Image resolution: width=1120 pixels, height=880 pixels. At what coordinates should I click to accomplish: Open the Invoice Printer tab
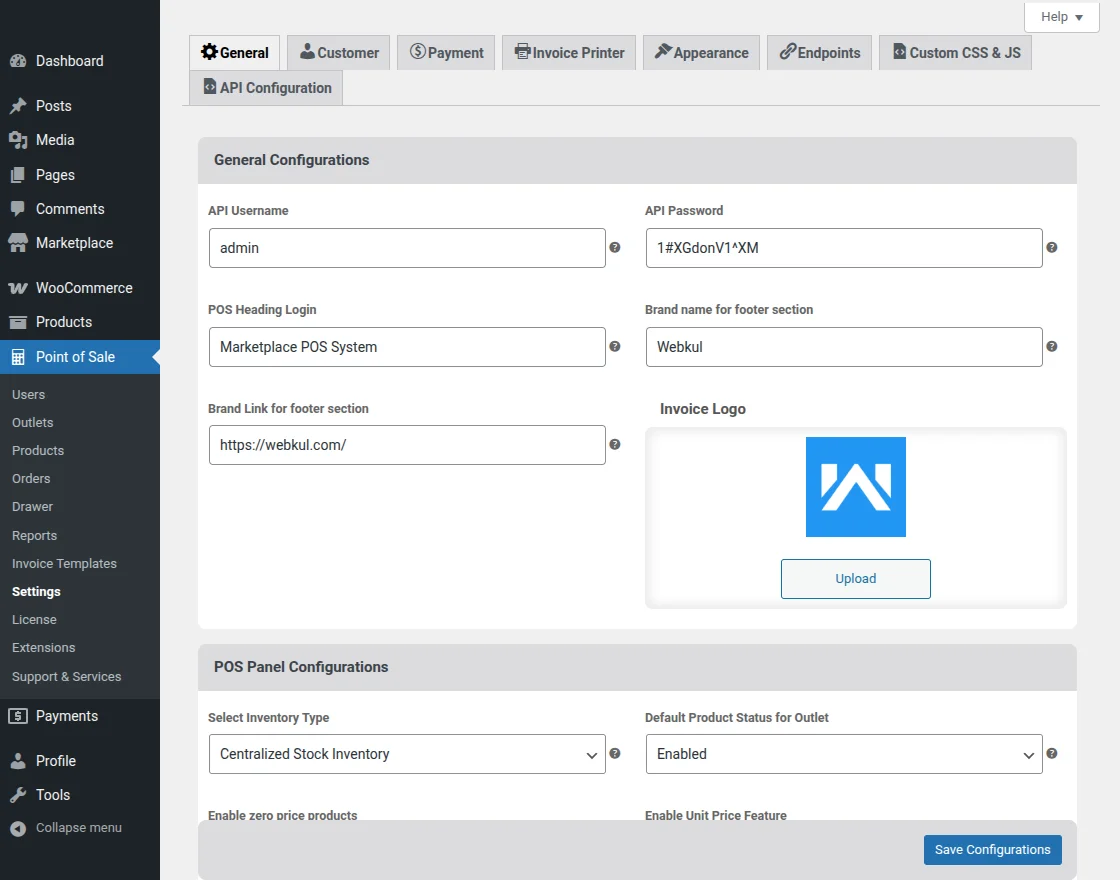(x=569, y=53)
